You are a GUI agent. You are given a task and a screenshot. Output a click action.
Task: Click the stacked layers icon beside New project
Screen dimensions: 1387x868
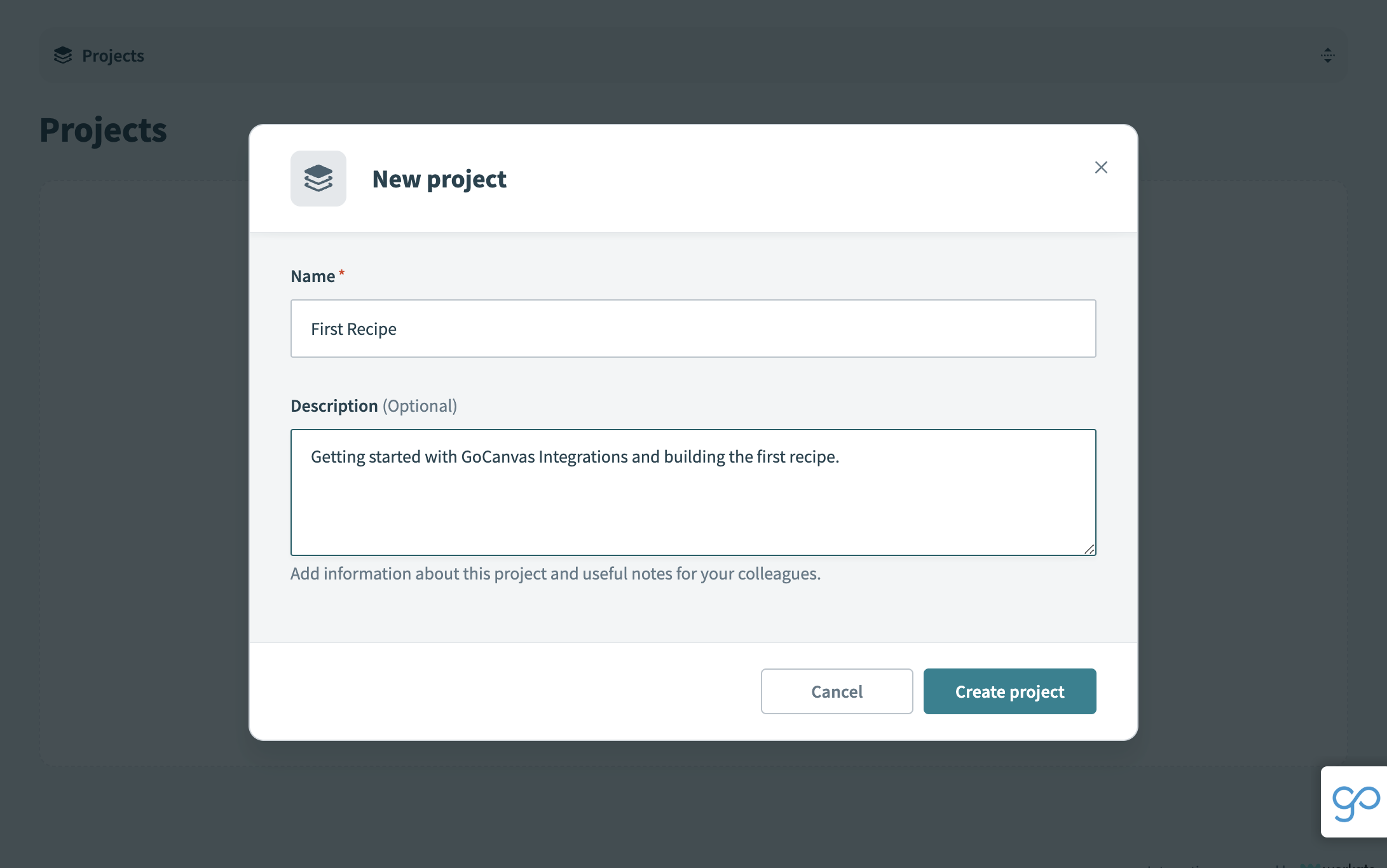pyautogui.click(x=318, y=179)
